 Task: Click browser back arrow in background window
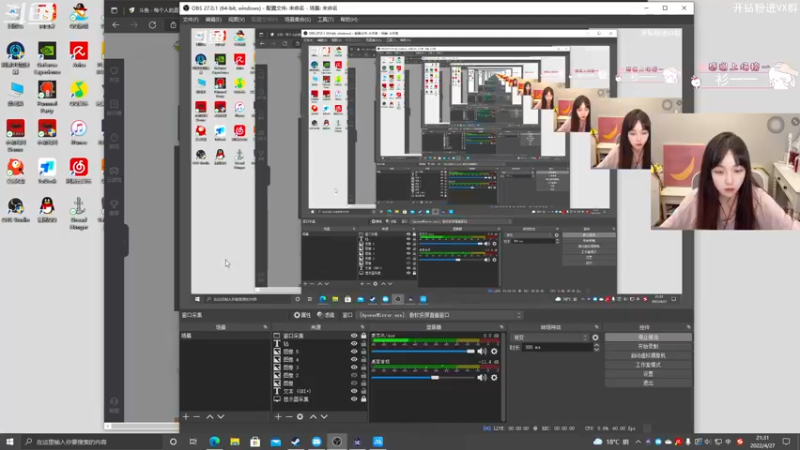116,24
